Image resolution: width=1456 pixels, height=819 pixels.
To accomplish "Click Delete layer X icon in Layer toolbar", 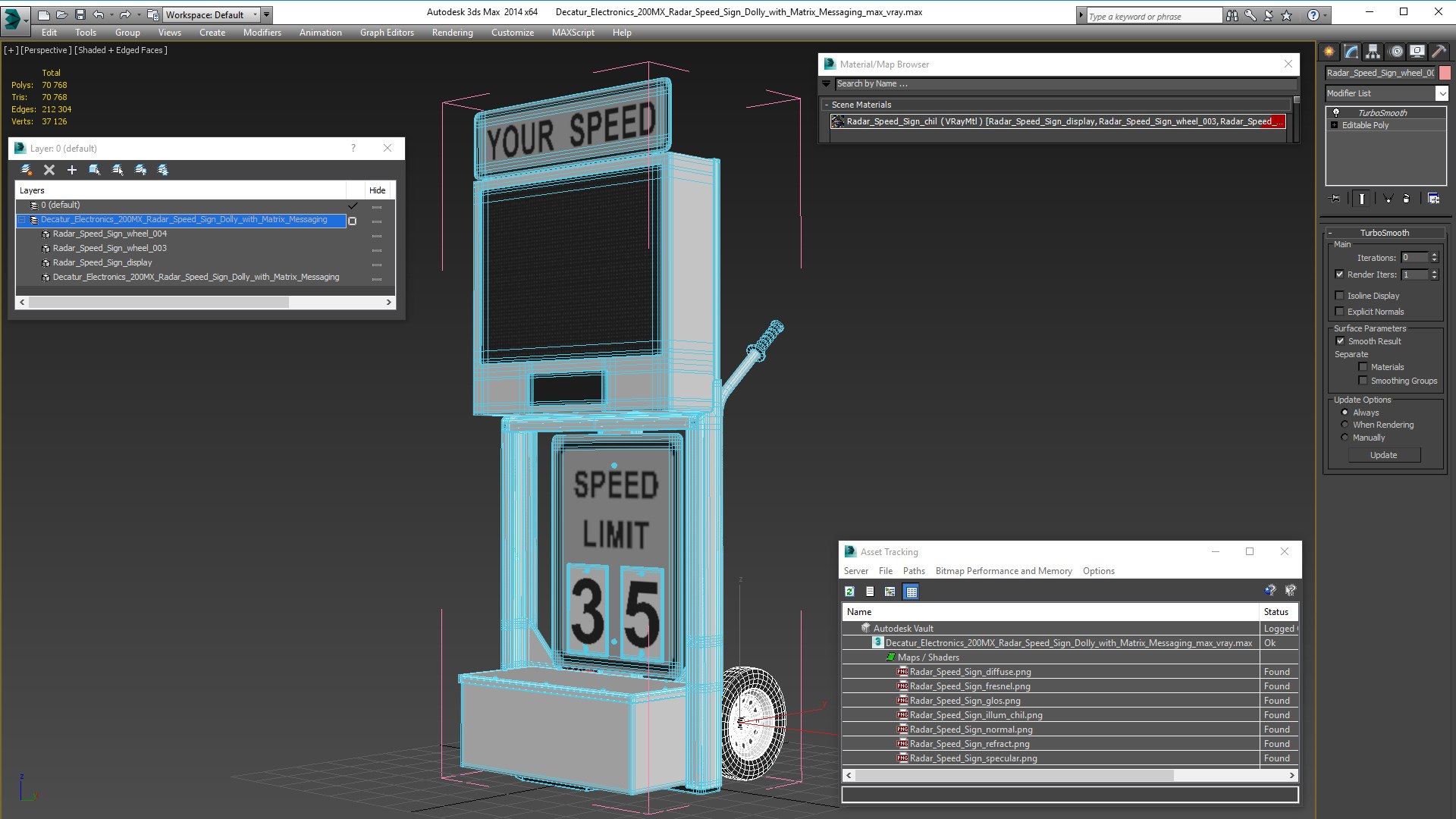I will coord(49,170).
